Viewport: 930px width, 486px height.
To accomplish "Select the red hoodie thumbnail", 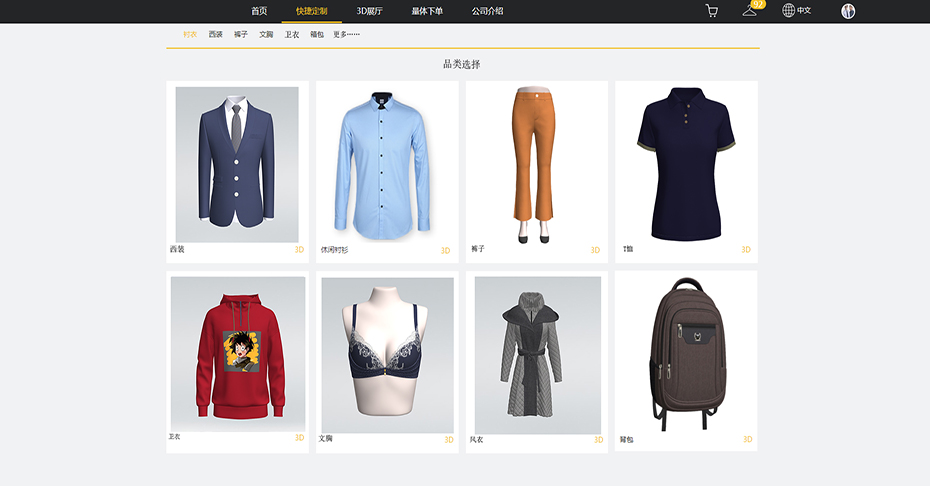I will pos(237,354).
